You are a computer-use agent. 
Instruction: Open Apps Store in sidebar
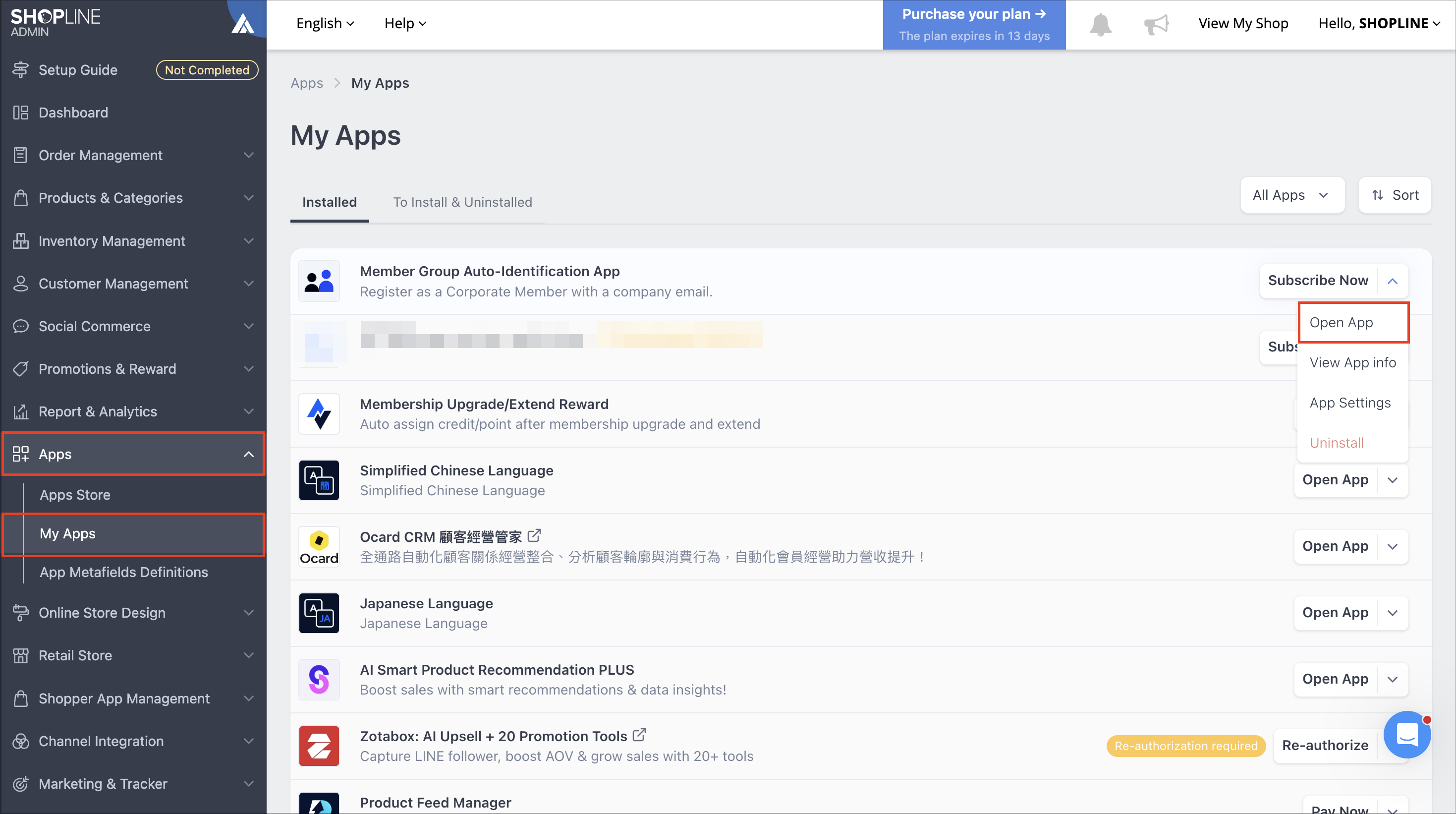75,495
